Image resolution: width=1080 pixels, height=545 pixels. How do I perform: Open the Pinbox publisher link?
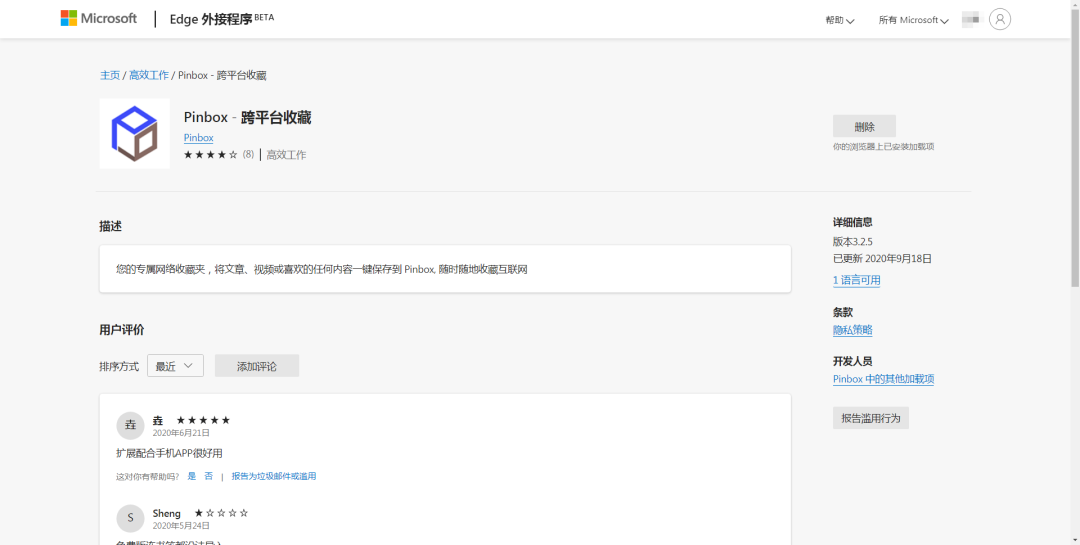click(x=198, y=138)
